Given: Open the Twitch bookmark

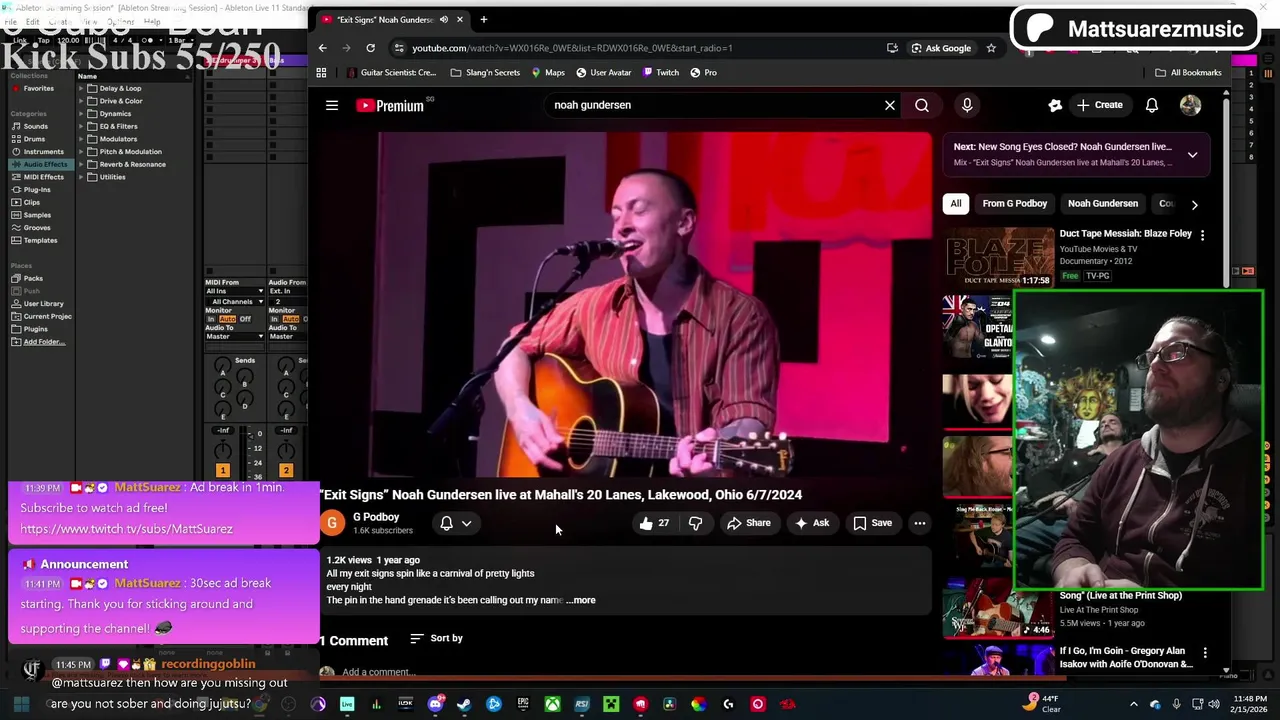Looking at the screenshot, I should (661, 72).
